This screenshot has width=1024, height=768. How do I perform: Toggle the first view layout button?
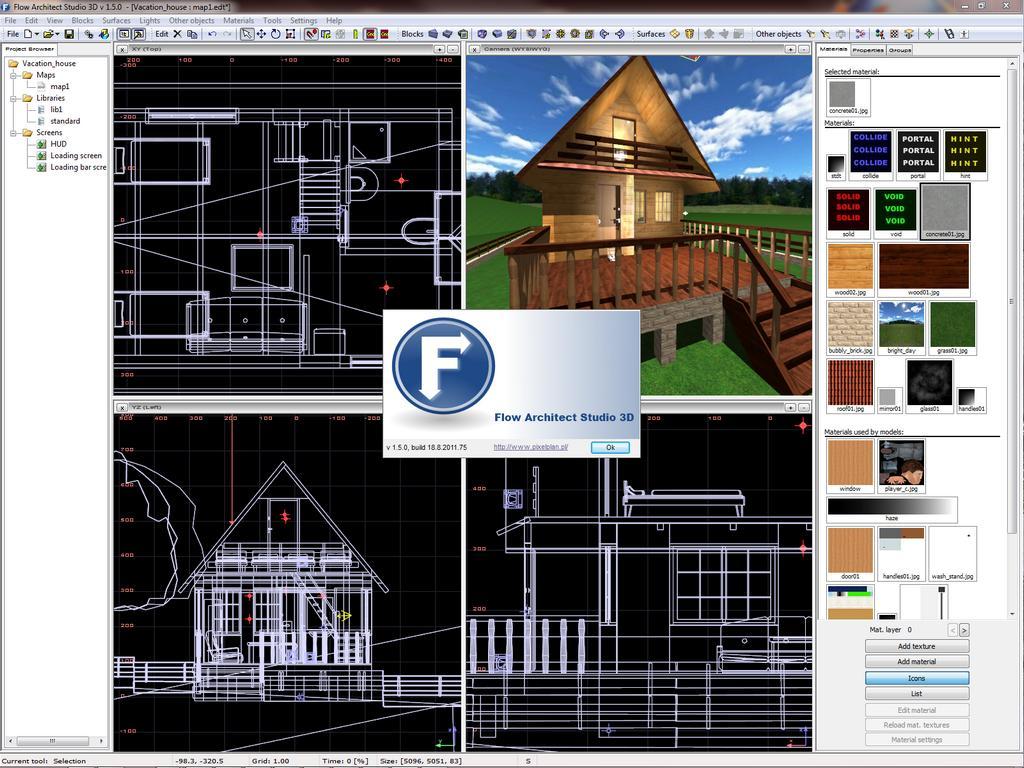[124, 34]
